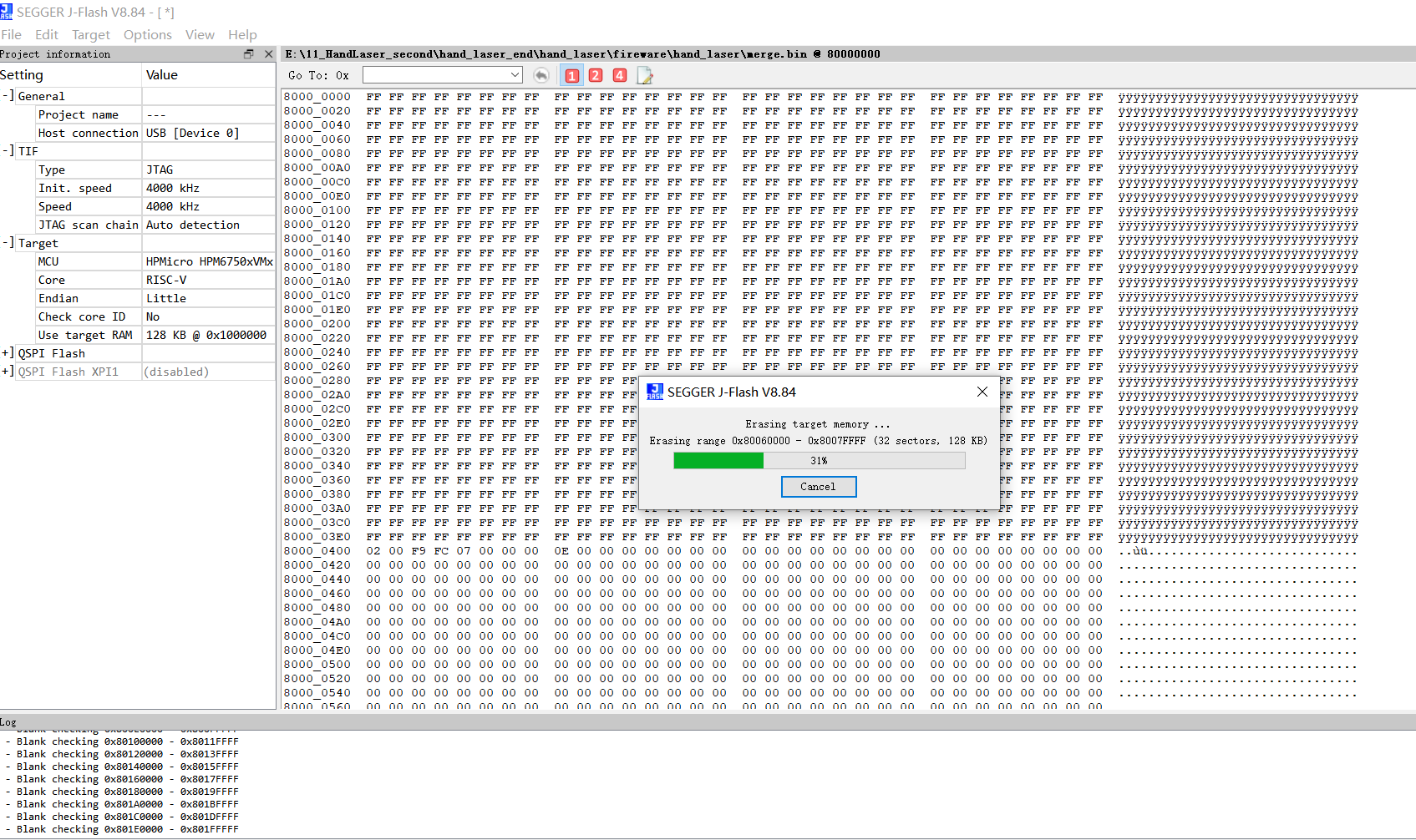Image resolution: width=1416 pixels, height=840 pixels.
Task: Click hex address 8000_0000
Action: [x=317, y=97]
